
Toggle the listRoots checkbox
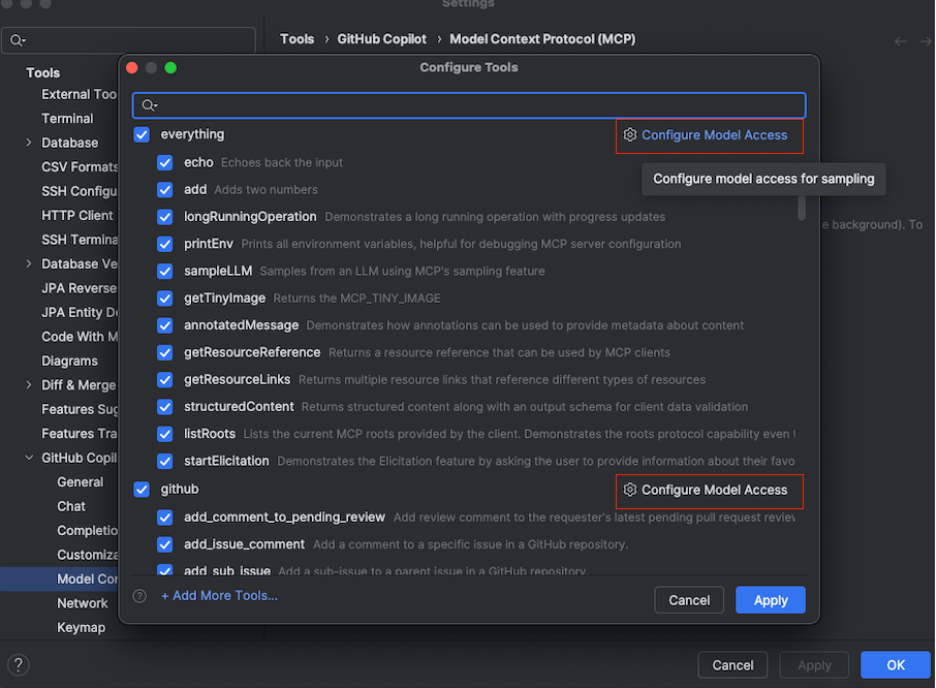click(165, 434)
